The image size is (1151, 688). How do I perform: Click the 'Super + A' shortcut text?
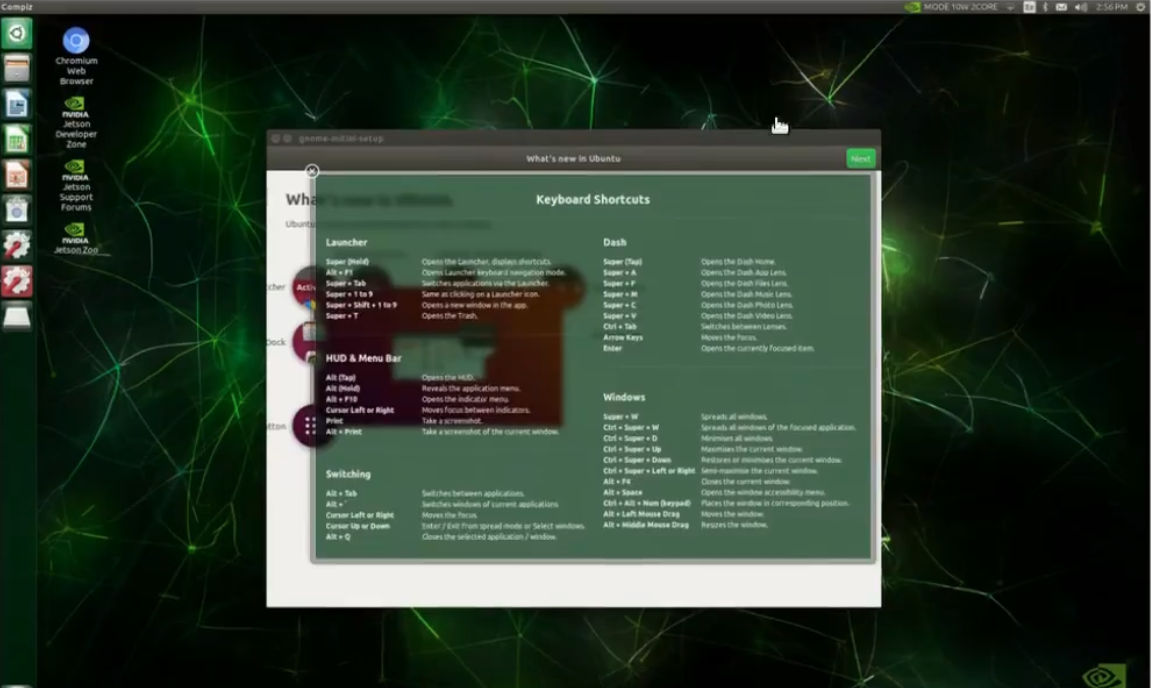click(x=620, y=272)
